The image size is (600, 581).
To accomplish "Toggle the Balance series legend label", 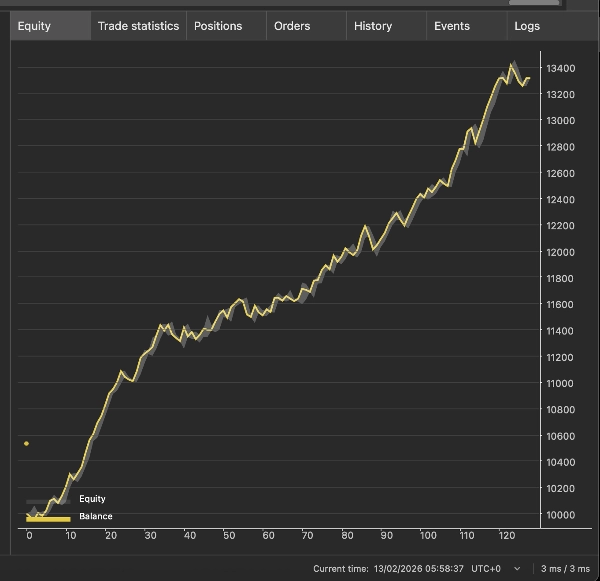I will (96, 516).
